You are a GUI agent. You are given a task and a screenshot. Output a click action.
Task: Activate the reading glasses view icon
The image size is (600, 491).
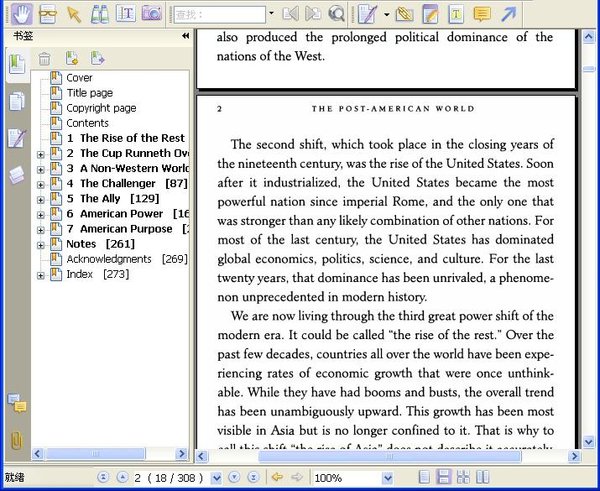click(48, 15)
